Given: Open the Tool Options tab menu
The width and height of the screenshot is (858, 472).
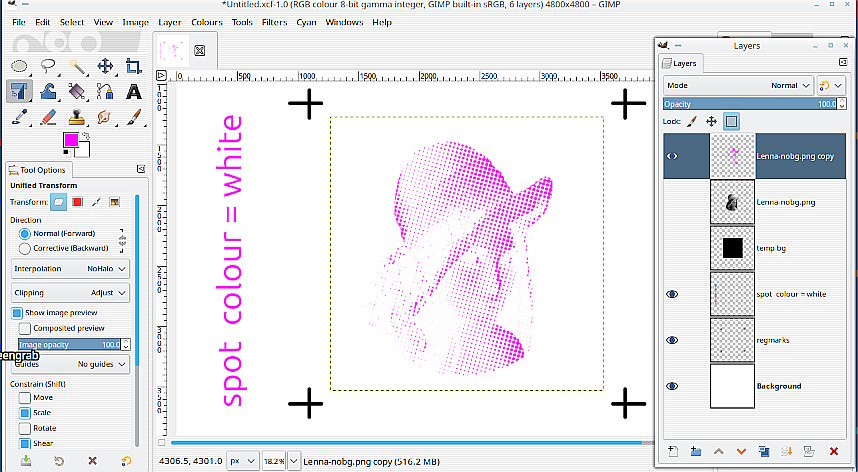Looking at the screenshot, I should tap(141, 170).
